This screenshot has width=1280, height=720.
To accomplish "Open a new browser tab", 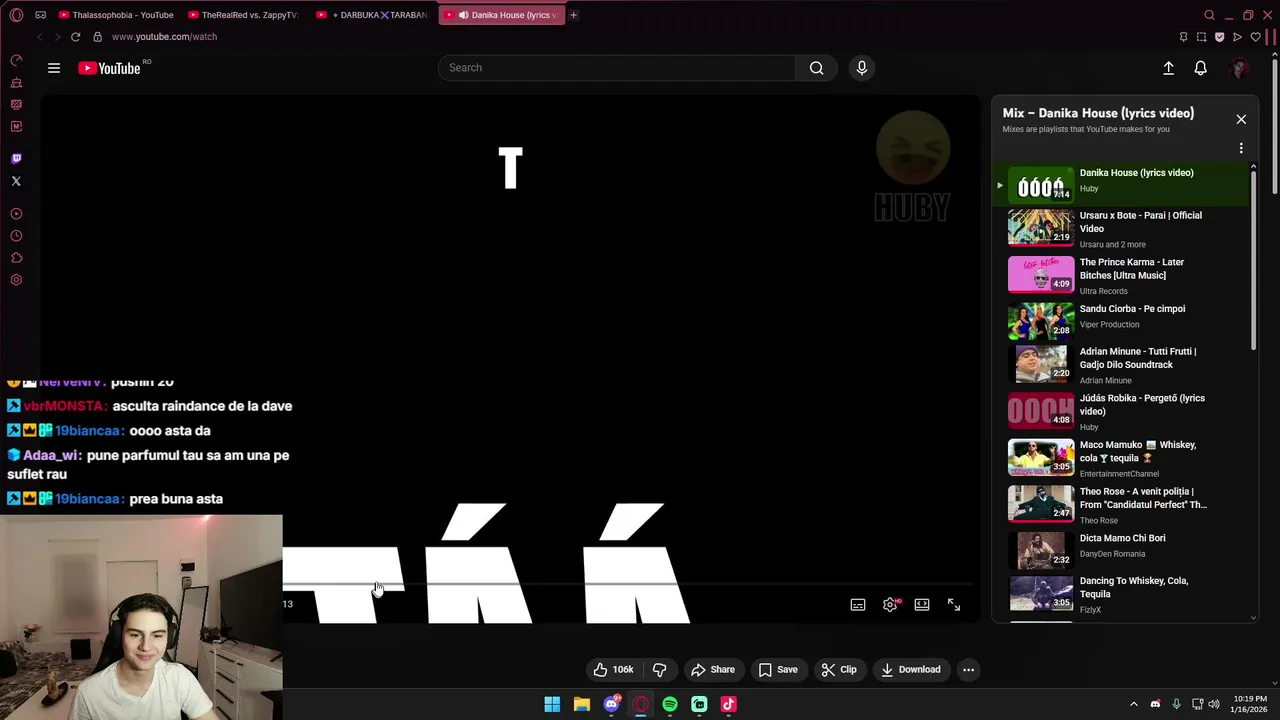I will pos(574,15).
